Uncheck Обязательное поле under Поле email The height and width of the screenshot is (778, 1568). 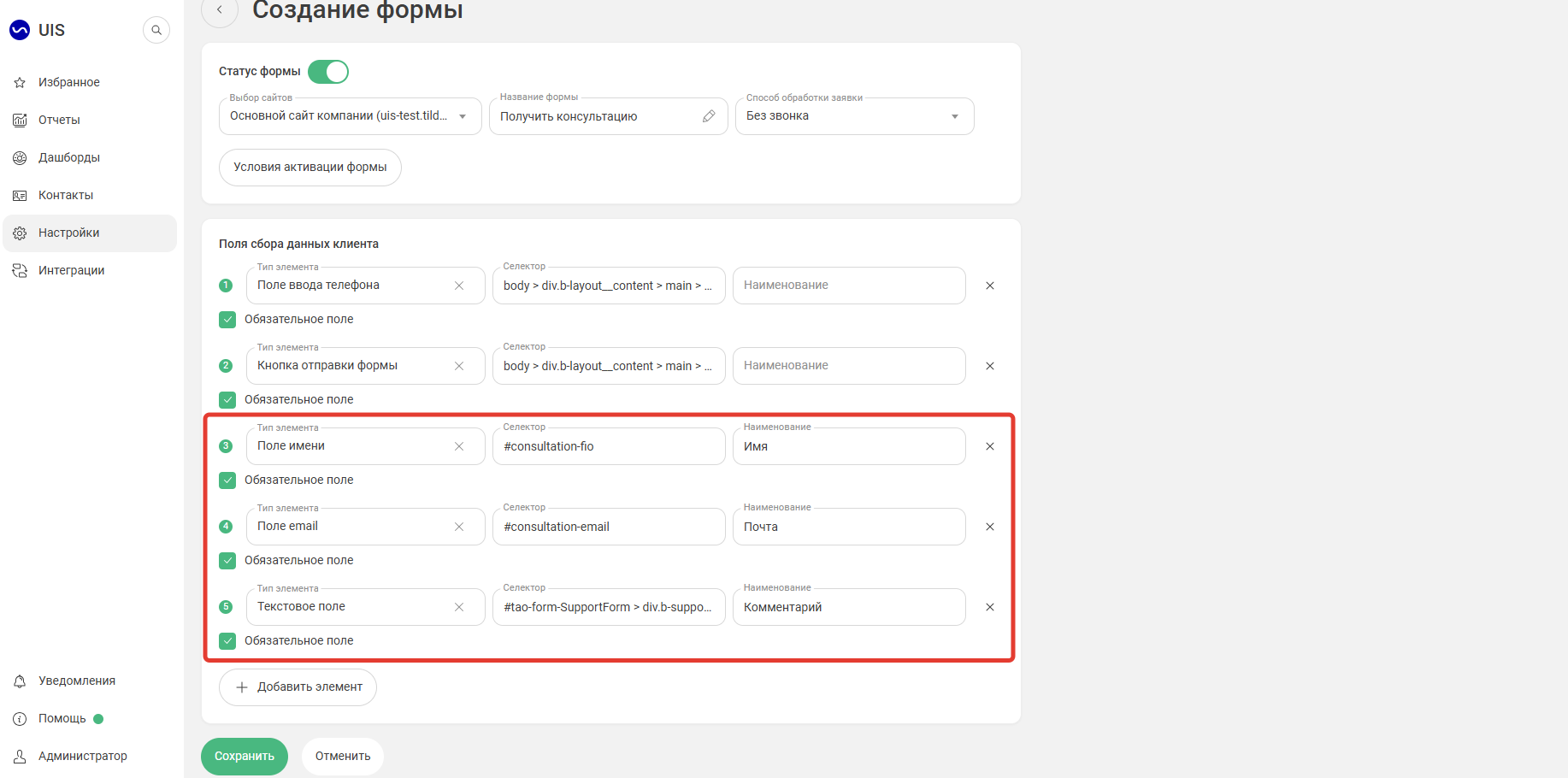[x=227, y=561]
